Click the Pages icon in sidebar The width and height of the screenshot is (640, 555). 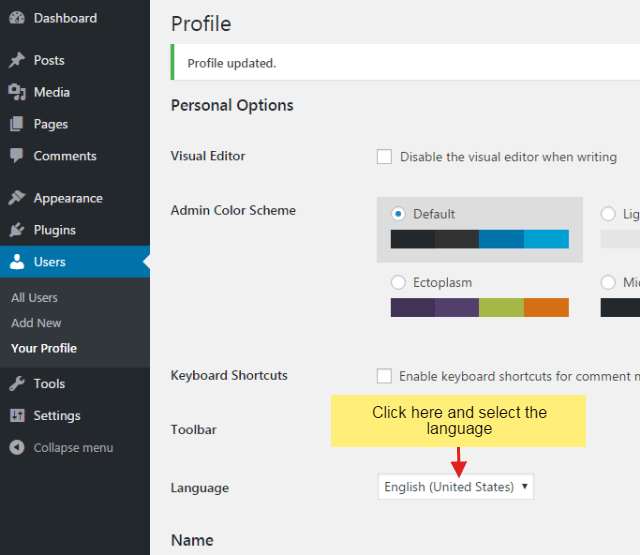pyautogui.click(x=17, y=124)
